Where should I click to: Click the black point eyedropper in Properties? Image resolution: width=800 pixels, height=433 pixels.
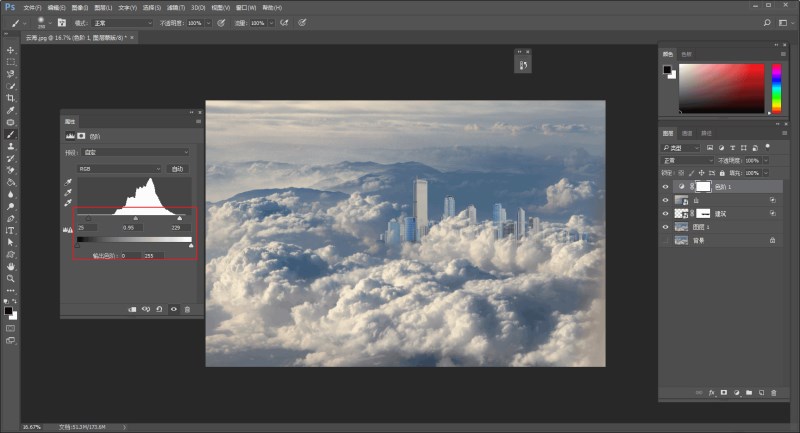tap(68, 182)
